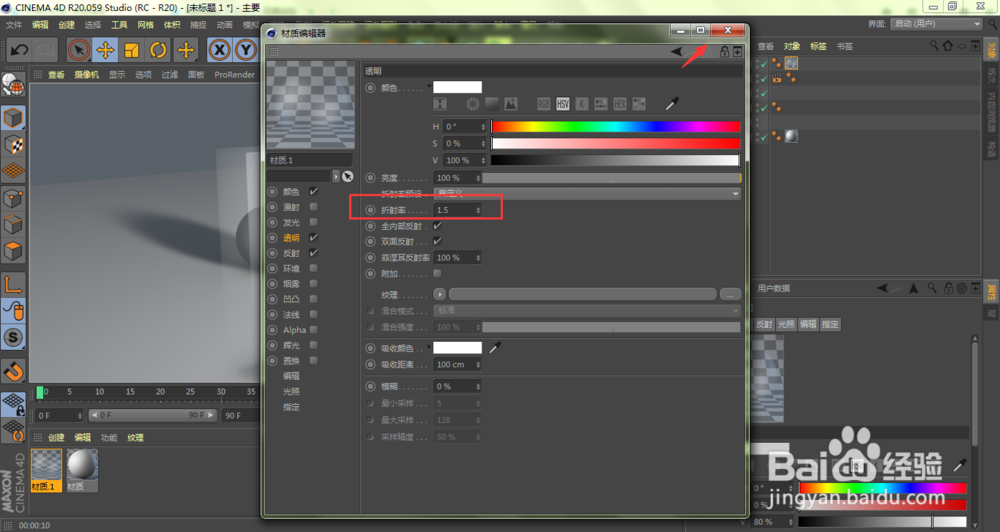Click the texture browse button with ellipsis
This screenshot has height=532, width=1000.
pos(730,294)
